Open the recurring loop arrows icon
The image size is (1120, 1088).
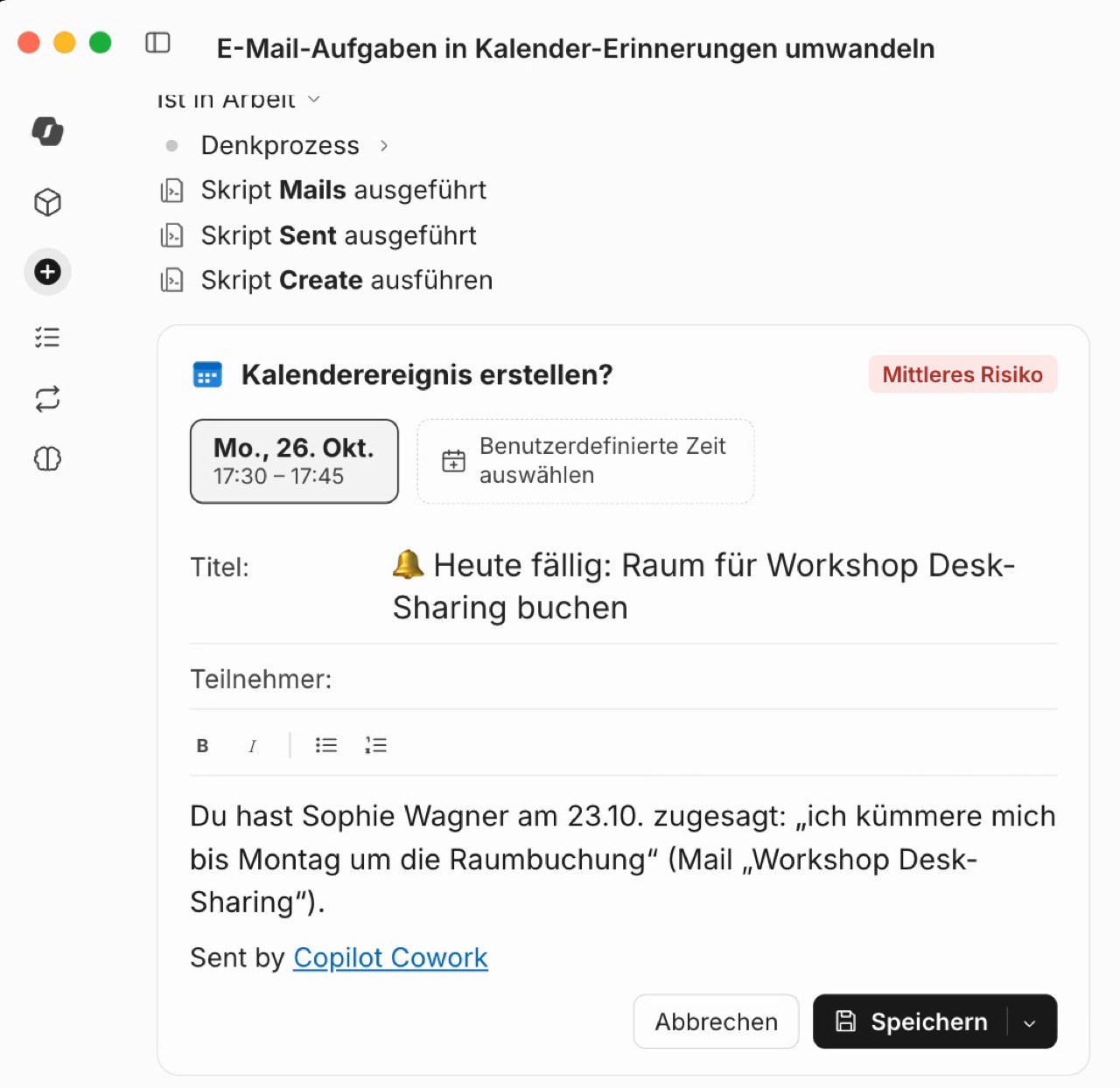pyautogui.click(x=47, y=399)
